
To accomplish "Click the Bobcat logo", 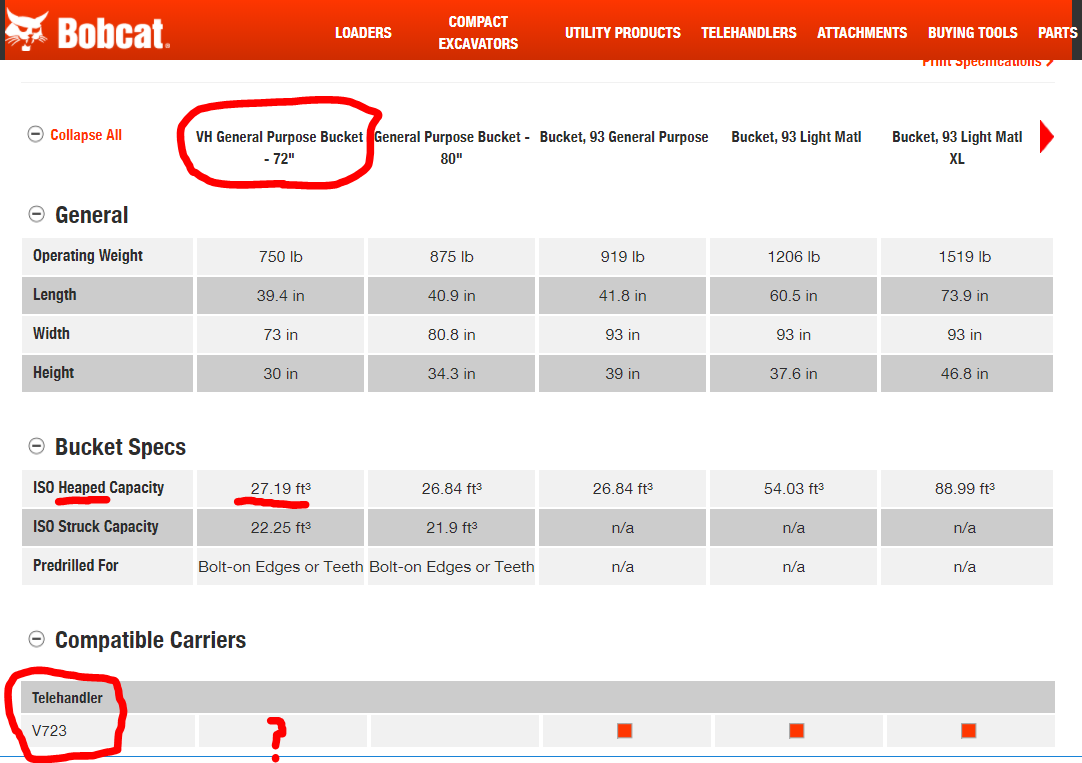I will coord(87,30).
